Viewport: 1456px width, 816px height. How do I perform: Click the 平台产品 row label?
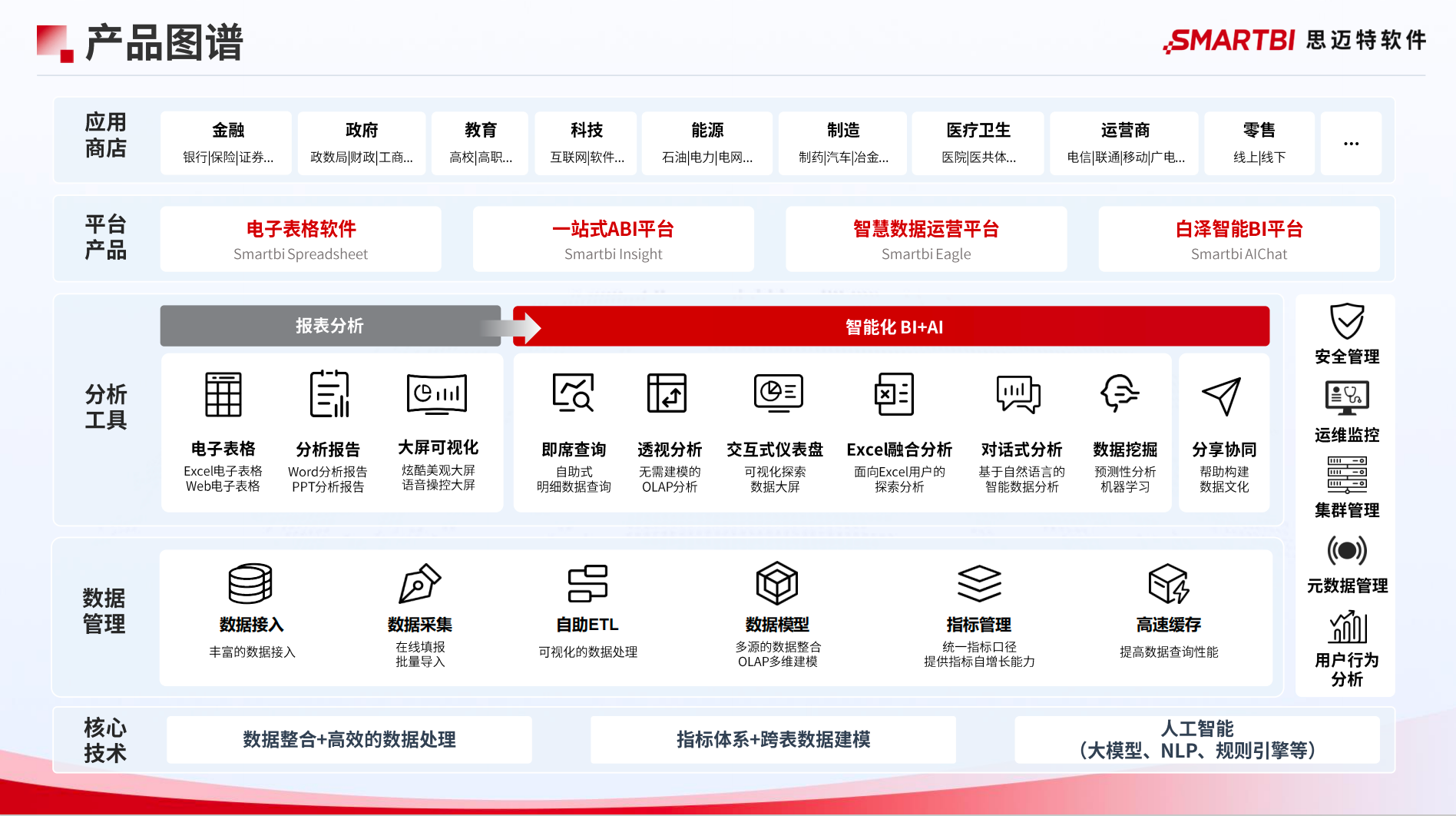pos(105,237)
